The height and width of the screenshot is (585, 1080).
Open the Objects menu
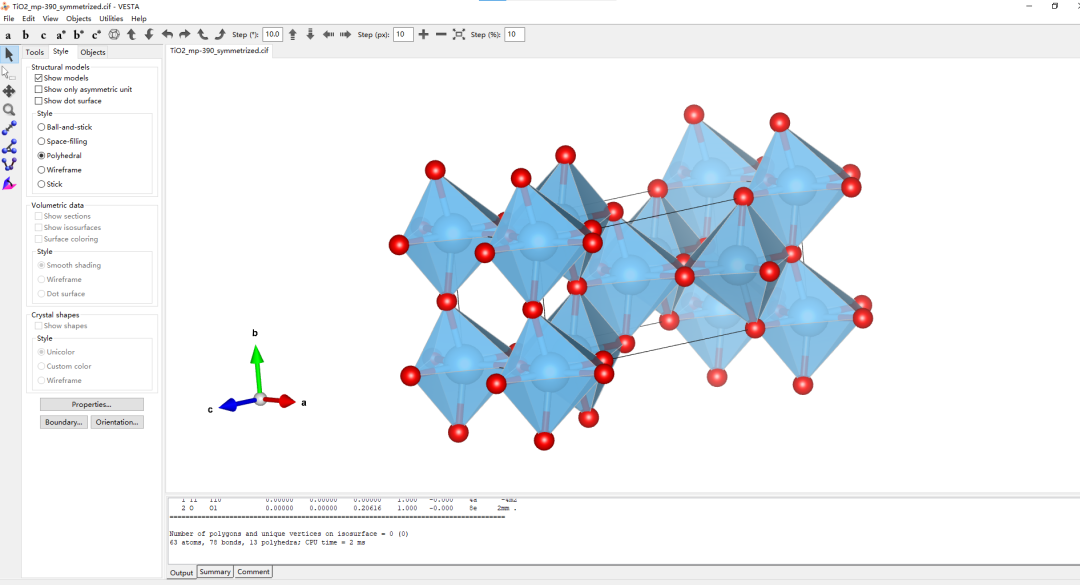[x=78, y=18]
